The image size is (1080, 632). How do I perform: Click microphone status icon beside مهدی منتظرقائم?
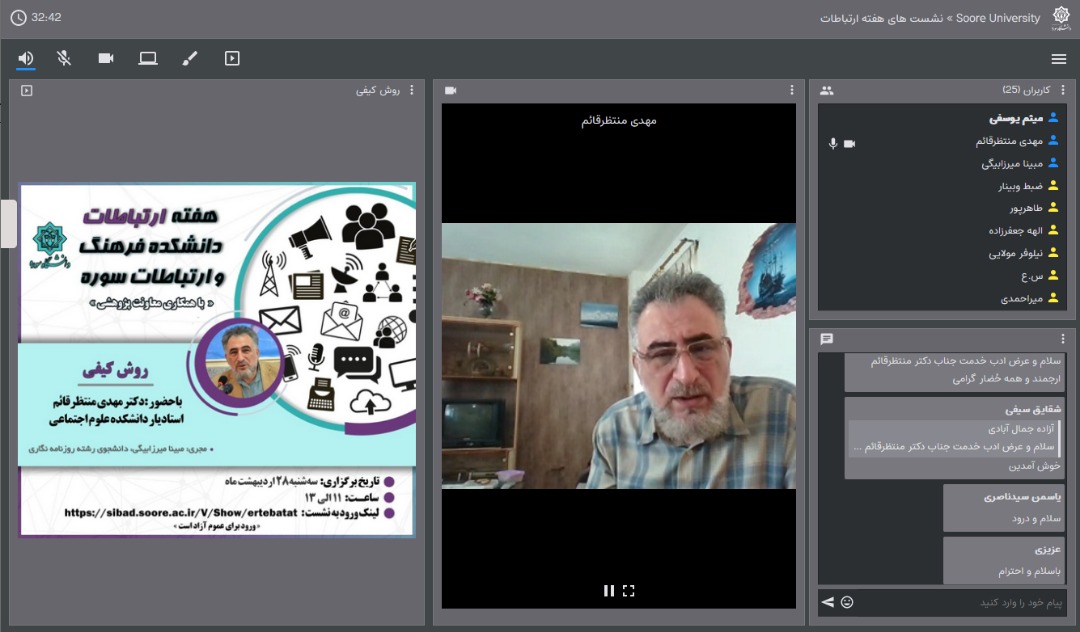tap(833, 143)
